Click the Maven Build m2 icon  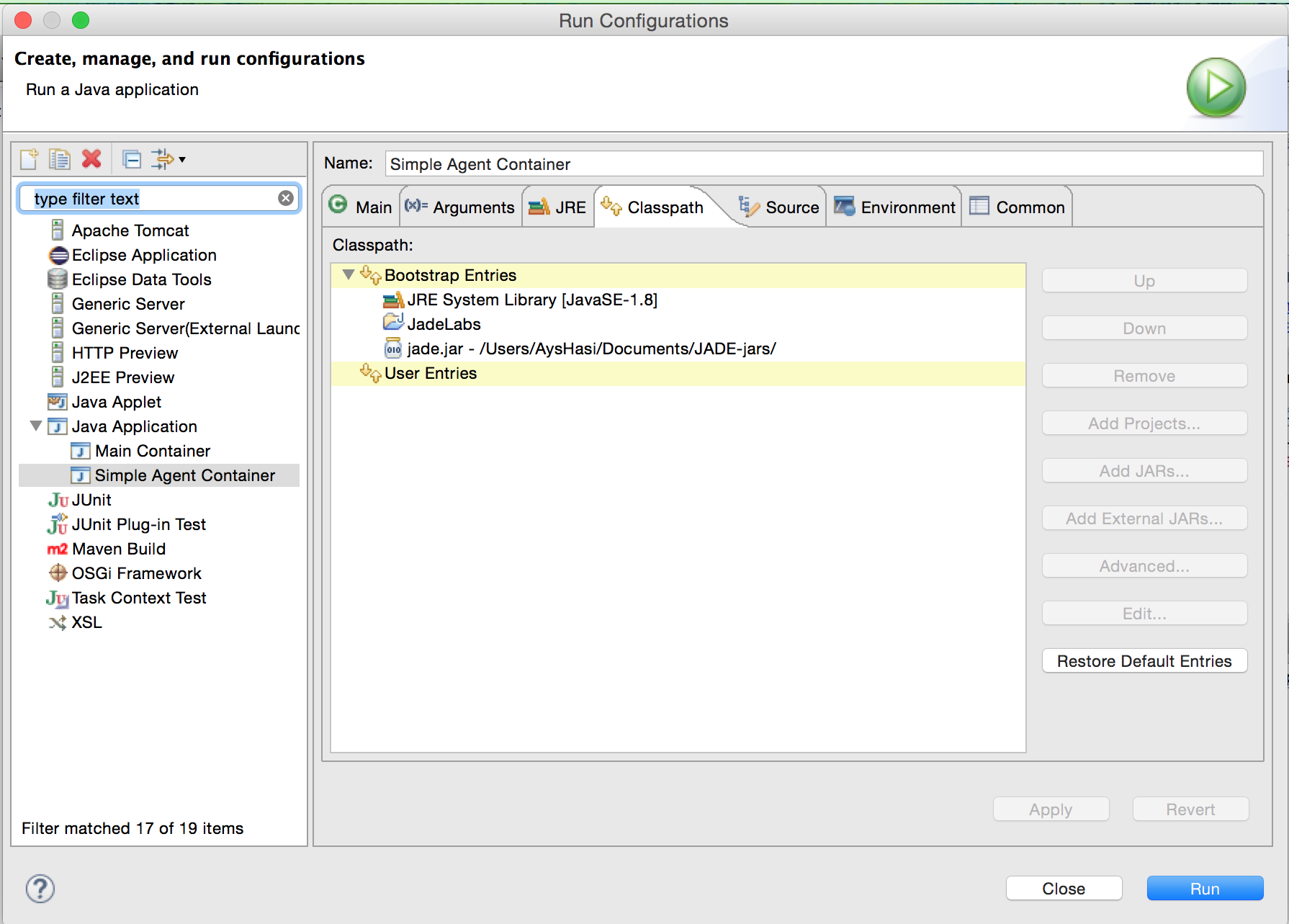pos(58,549)
